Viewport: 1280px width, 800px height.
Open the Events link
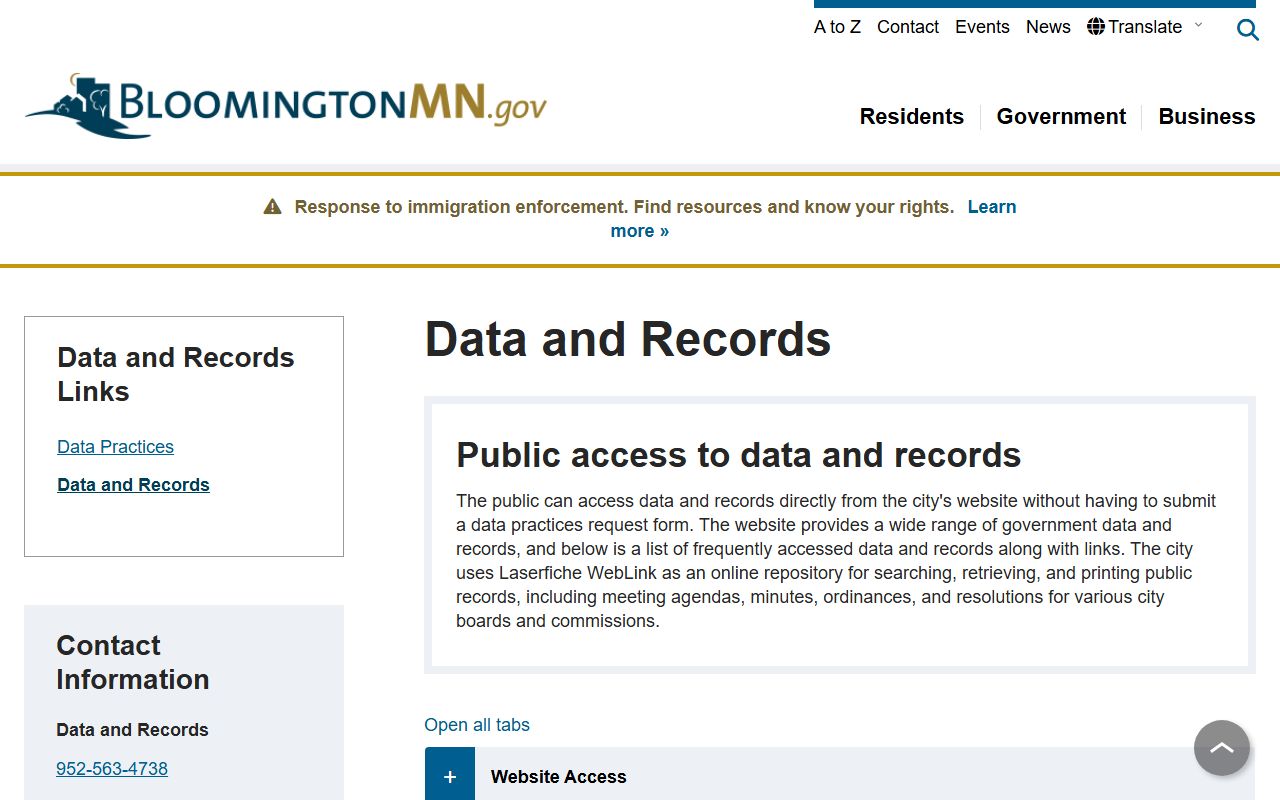click(x=982, y=27)
